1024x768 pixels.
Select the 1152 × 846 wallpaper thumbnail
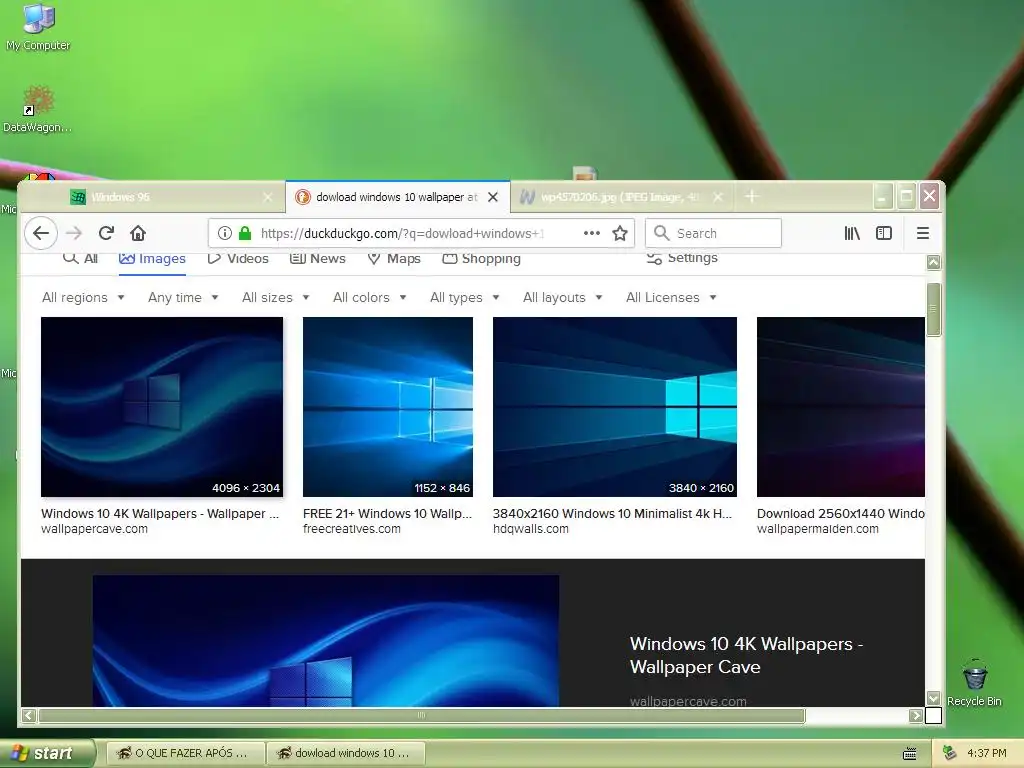tap(388, 407)
